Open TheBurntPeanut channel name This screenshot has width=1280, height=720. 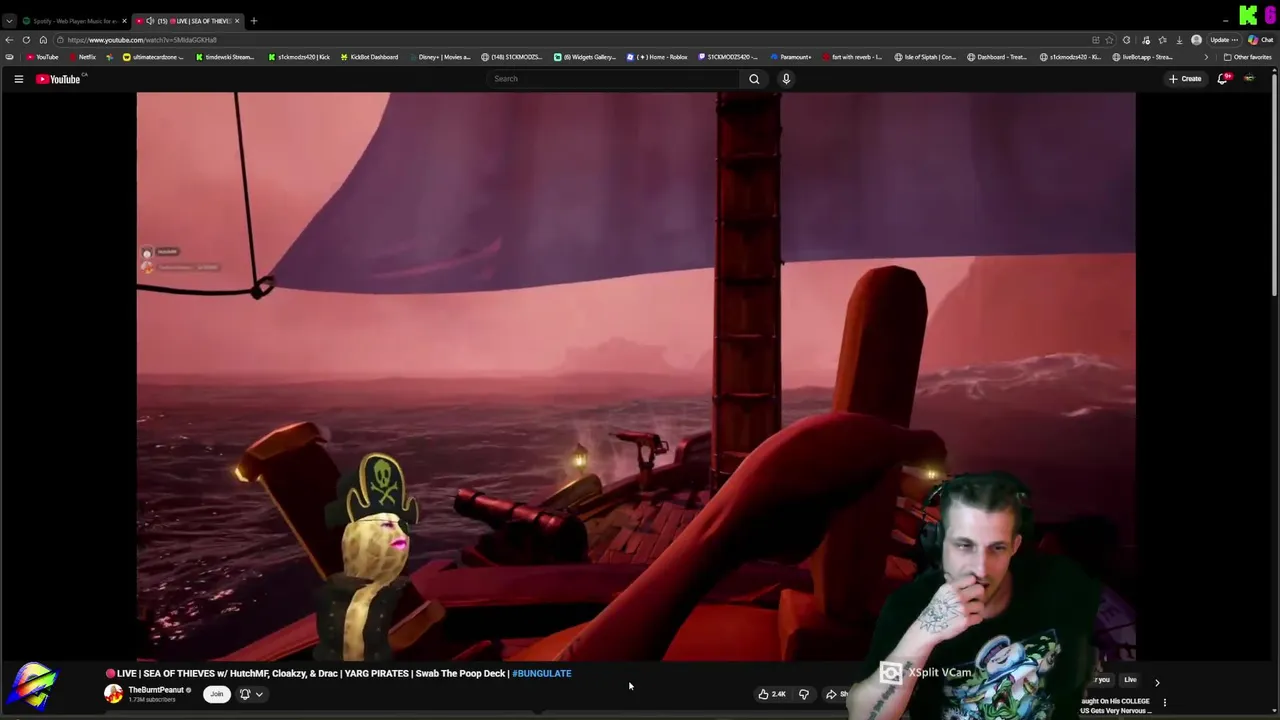[156, 690]
